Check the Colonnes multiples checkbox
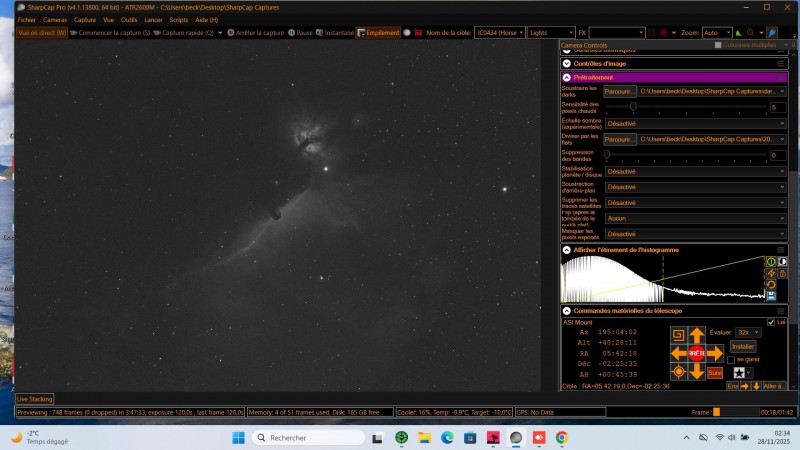The height and width of the screenshot is (450, 800). pos(718,45)
